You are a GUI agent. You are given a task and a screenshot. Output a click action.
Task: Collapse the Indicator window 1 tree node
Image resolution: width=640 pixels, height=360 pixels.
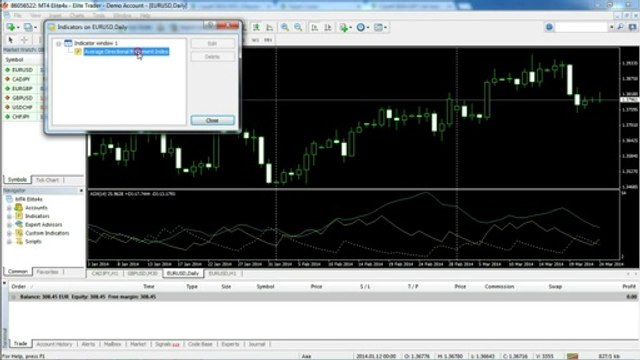click(58, 43)
